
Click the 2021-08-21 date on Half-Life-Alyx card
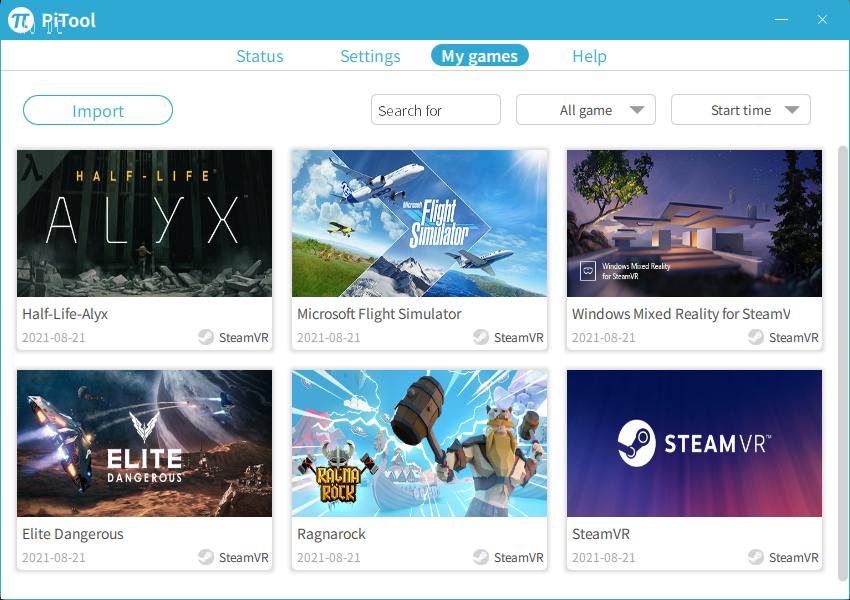54,338
